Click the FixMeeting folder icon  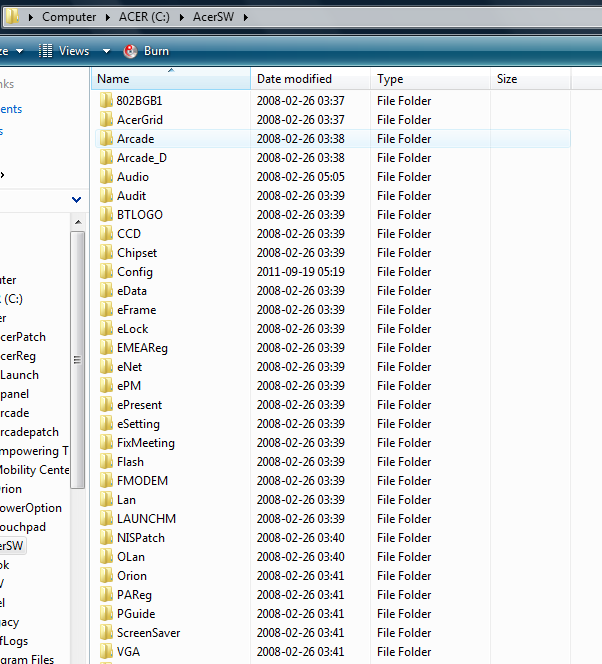[x=106, y=443]
